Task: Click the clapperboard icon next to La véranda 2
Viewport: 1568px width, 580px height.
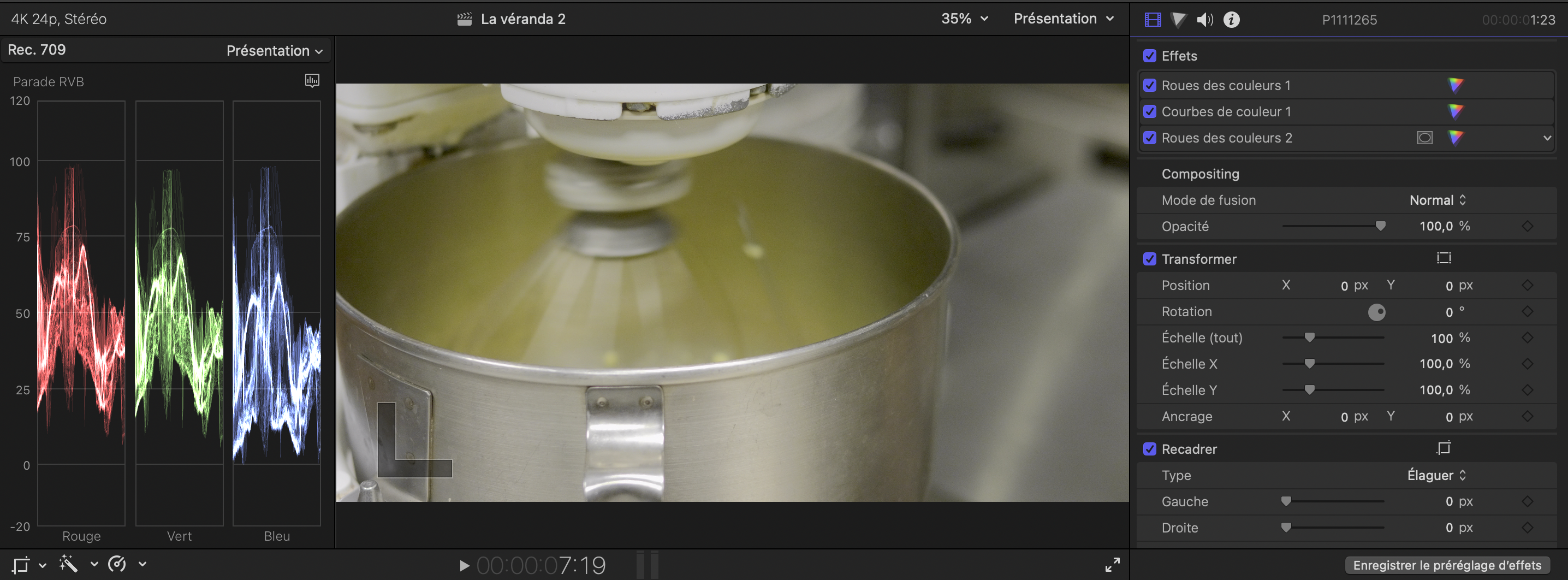Action: click(465, 19)
